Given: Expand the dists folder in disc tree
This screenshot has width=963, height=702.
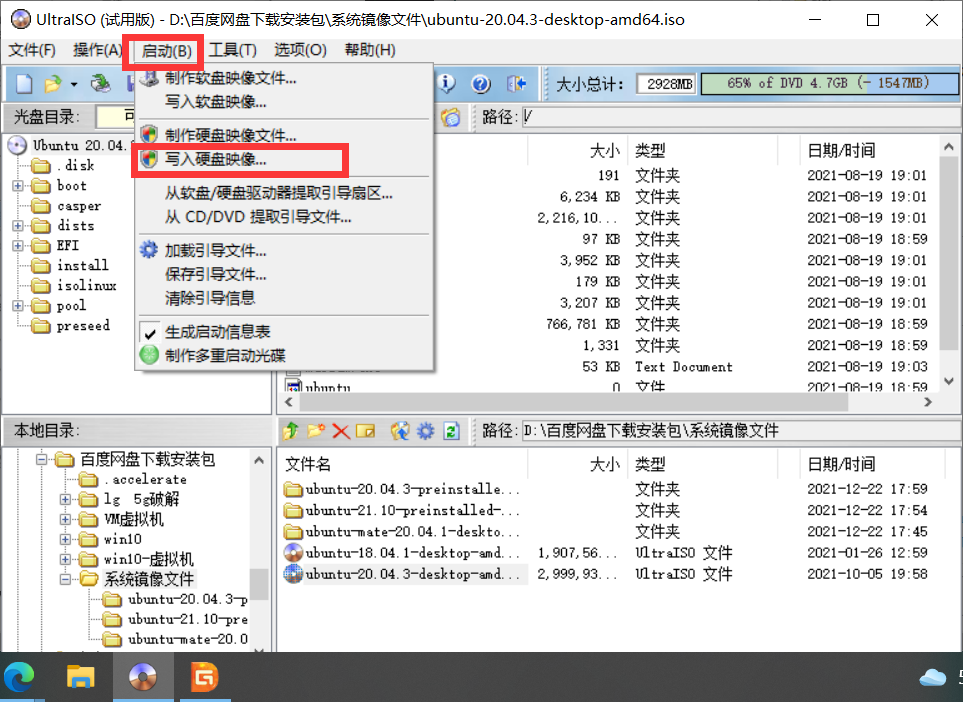Looking at the screenshot, I should [x=18, y=225].
